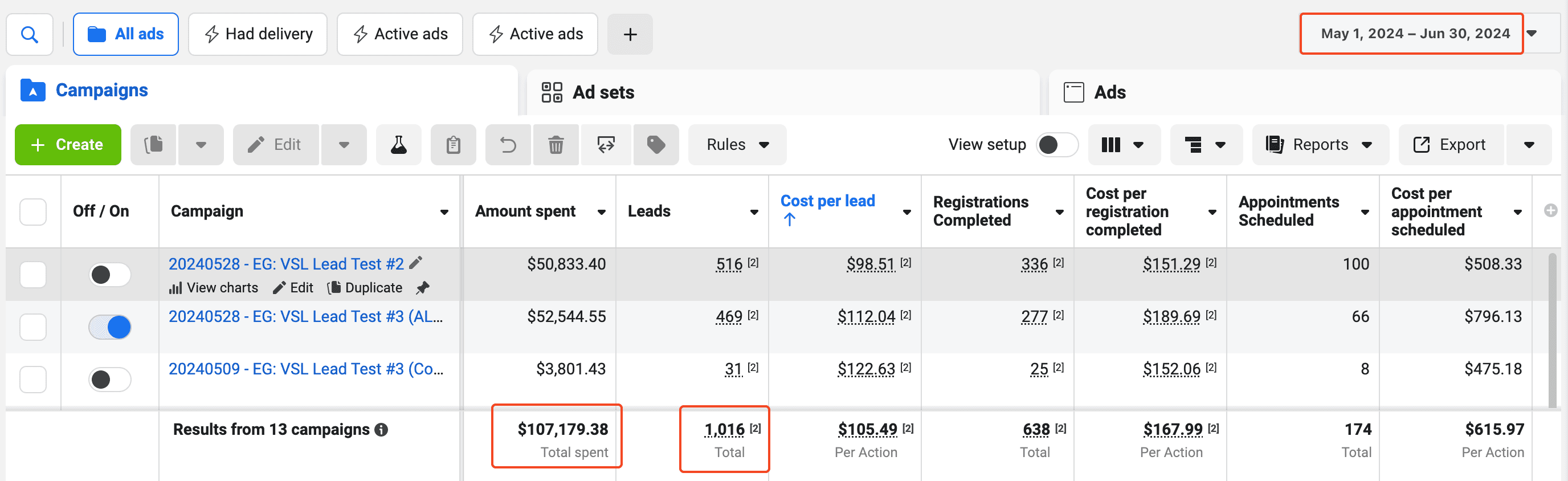Screen dimensions: 1568x481
Task: Open Appointments Scheduled column dropdown
Action: click(x=1365, y=212)
